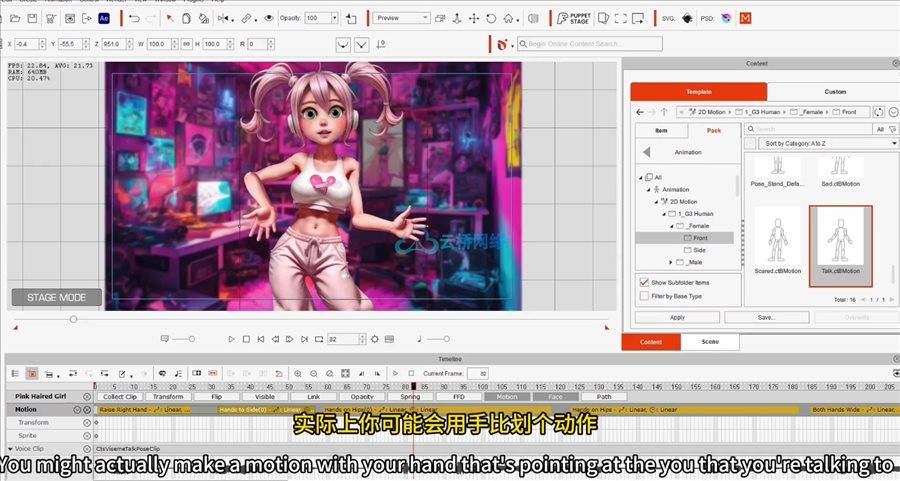Click the Begin Online Content Search field
The image size is (900, 481).
coord(590,44)
